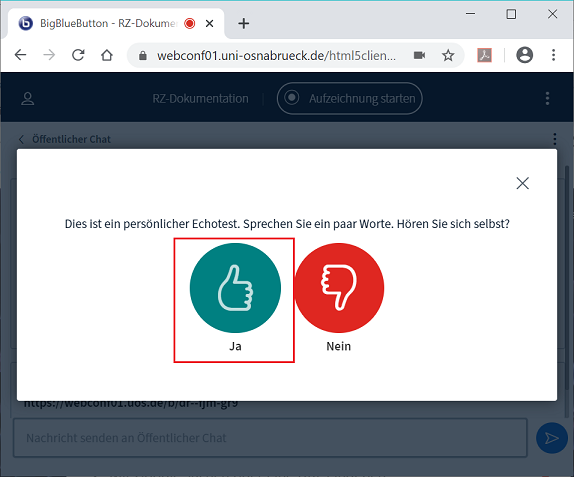The width and height of the screenshot is (574, 477).
Task: Open Chrome profile avatar
Action: [525, 55]
